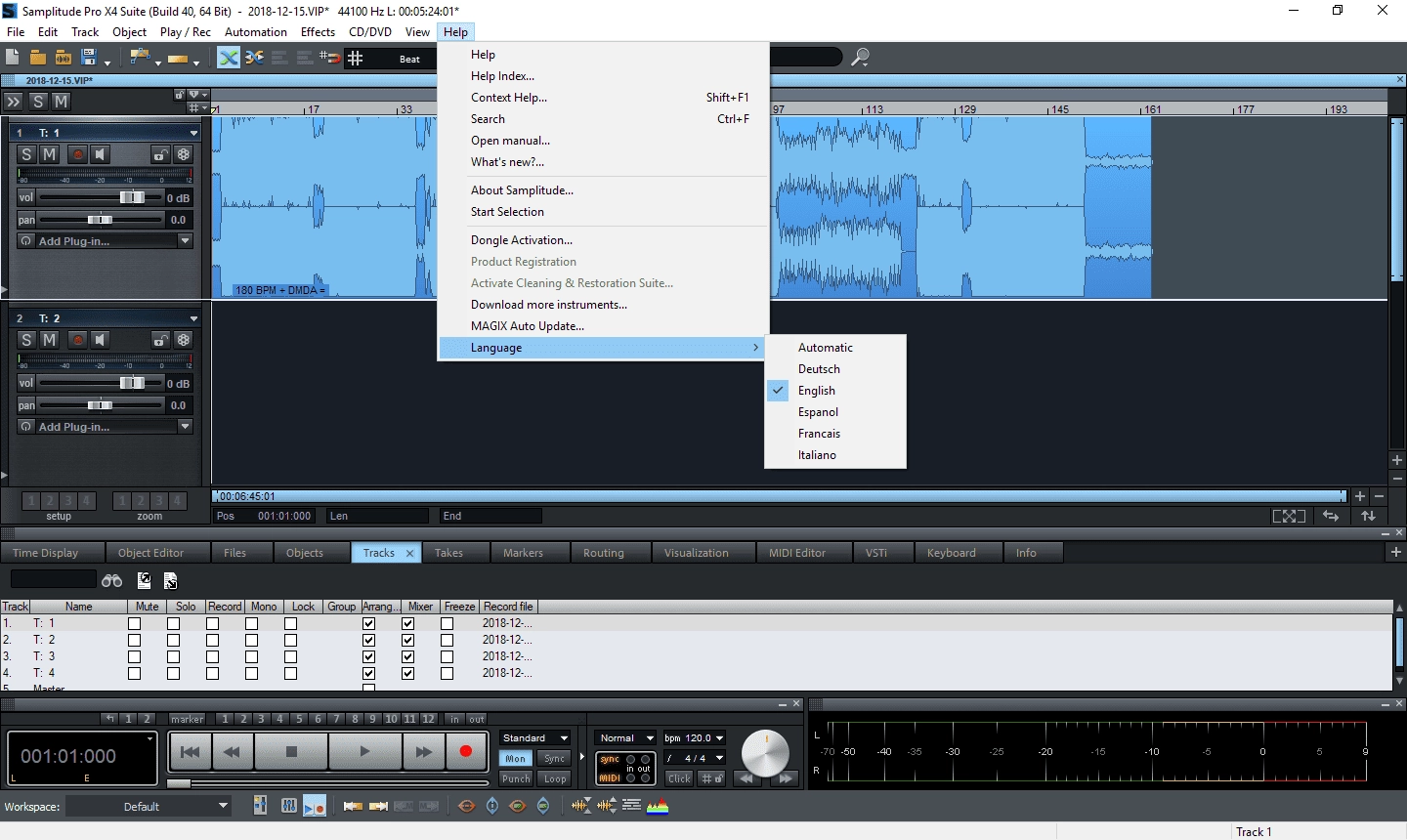Click the lock icon on track 1
1407x840 pixels.
point(160,154)
